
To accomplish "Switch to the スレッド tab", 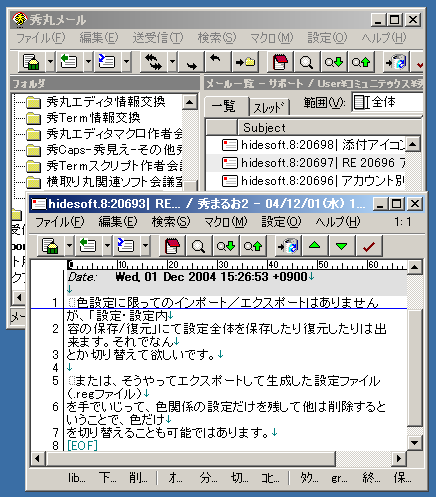I will tap(269, 107).
